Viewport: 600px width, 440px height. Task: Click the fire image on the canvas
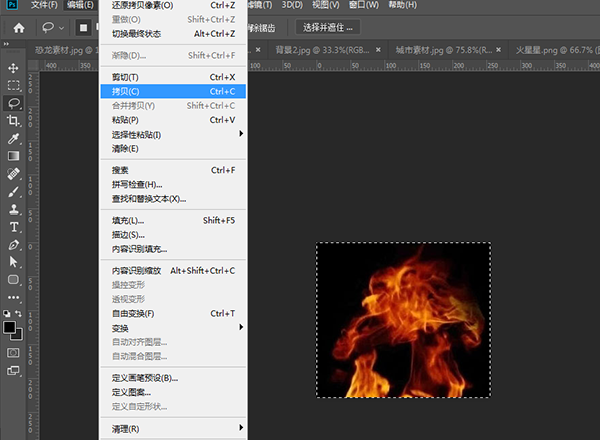(403, 320)
